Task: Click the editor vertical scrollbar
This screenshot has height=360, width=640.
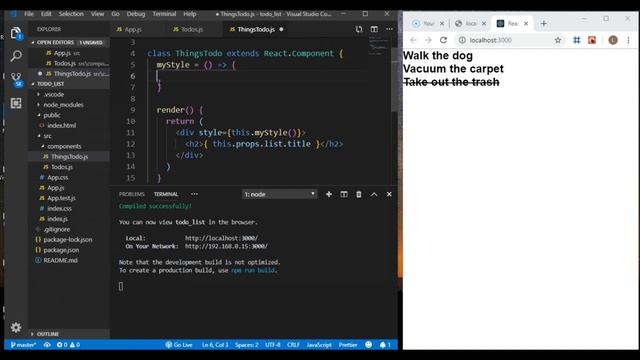Action: [394, 80]
